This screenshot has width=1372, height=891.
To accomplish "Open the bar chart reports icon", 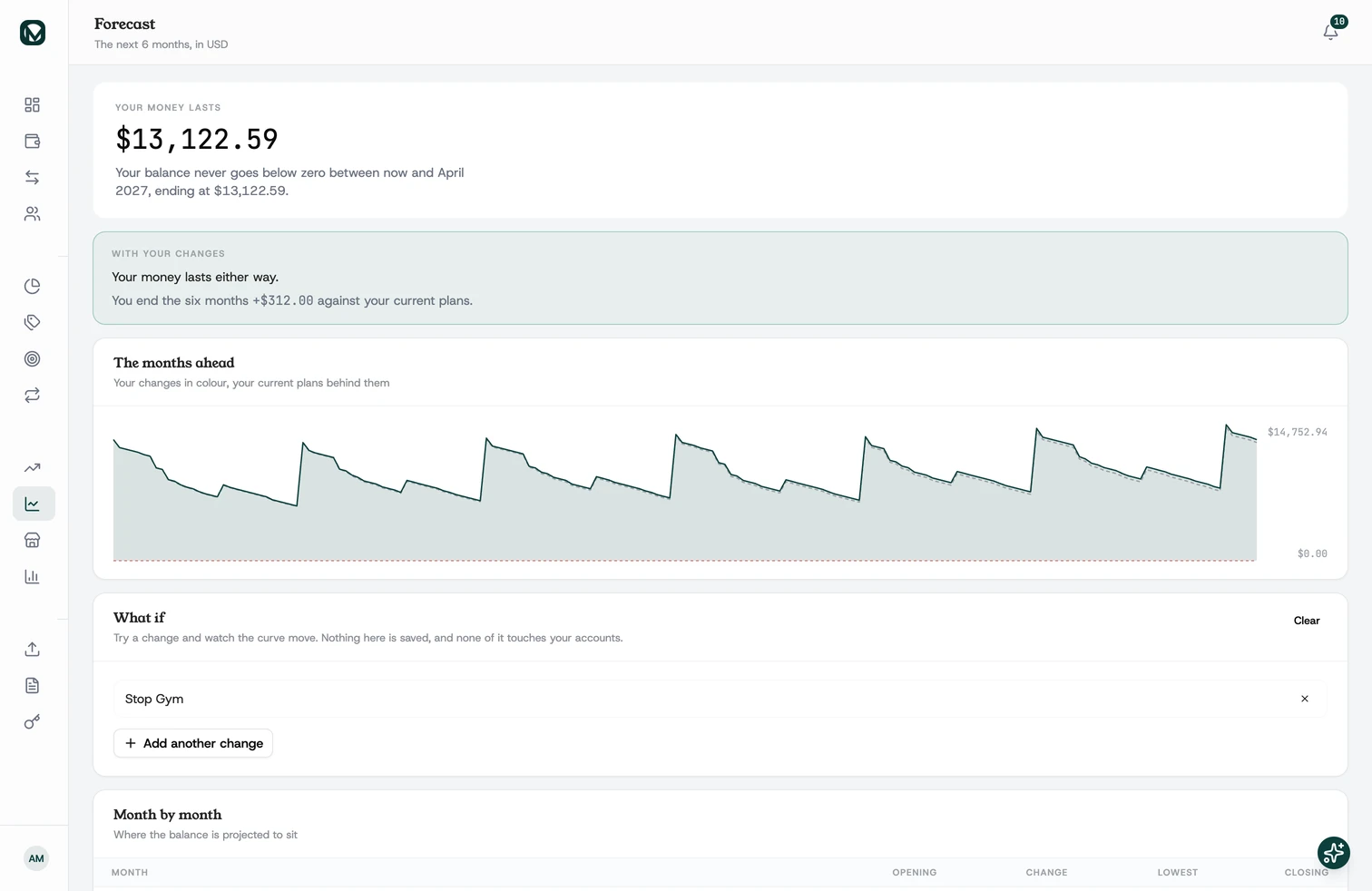I will point(33,577).
